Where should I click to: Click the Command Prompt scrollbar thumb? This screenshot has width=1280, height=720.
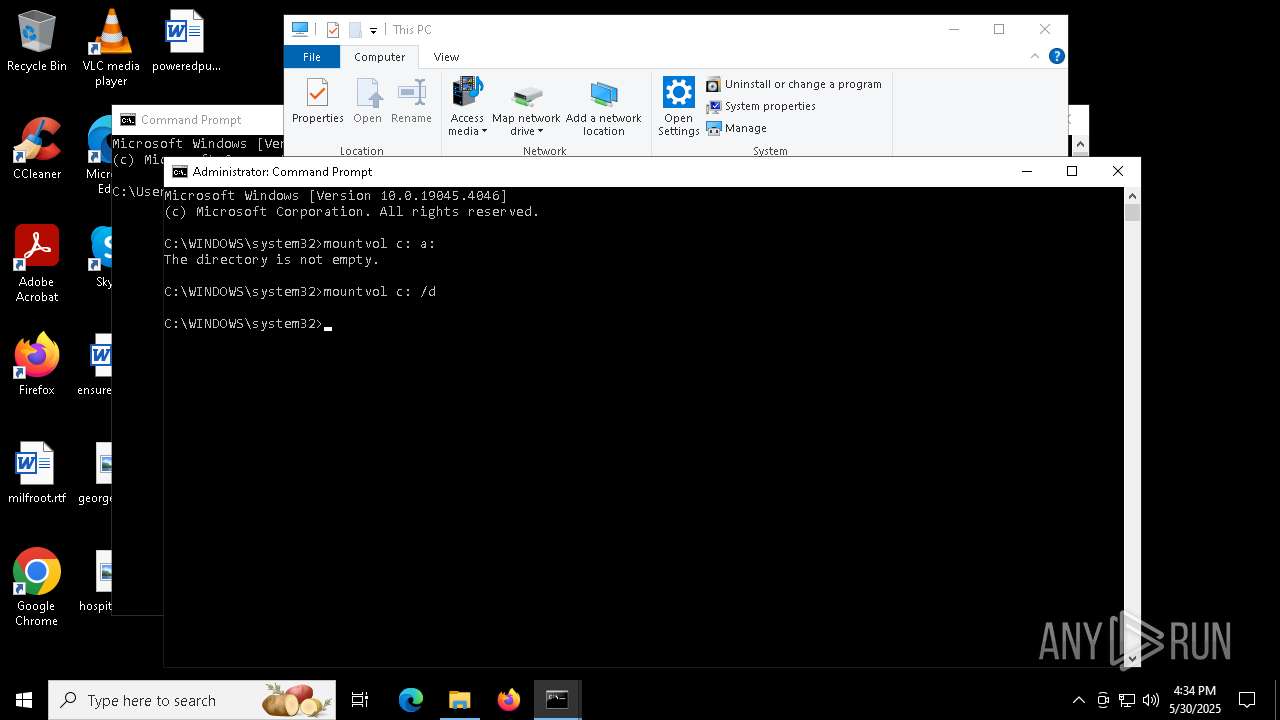click(1132, 212)
